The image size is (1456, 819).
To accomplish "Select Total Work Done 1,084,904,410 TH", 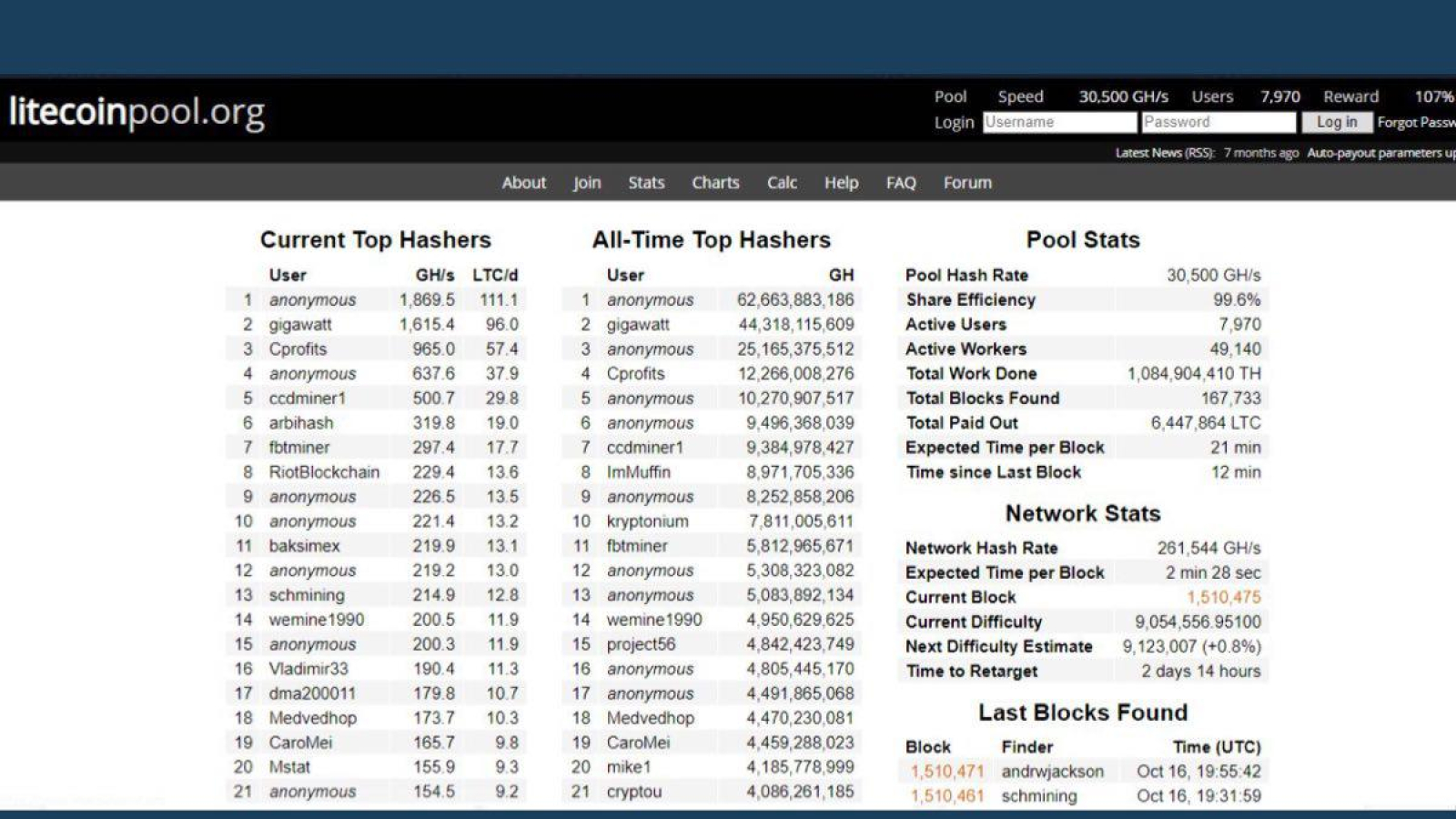I will (1194, 374).
